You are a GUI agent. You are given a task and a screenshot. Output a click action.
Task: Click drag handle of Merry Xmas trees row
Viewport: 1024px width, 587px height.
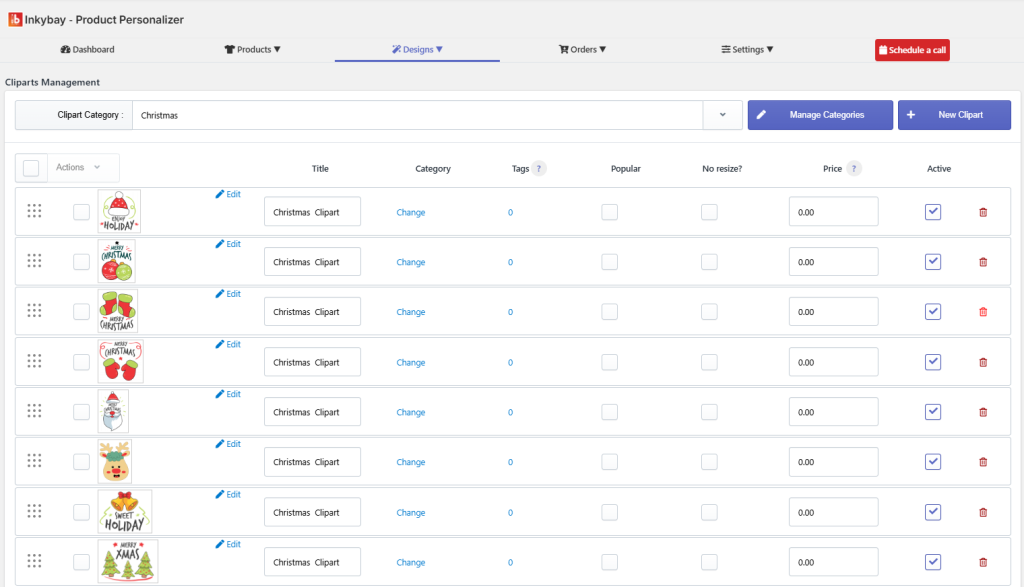coord(34,561)
